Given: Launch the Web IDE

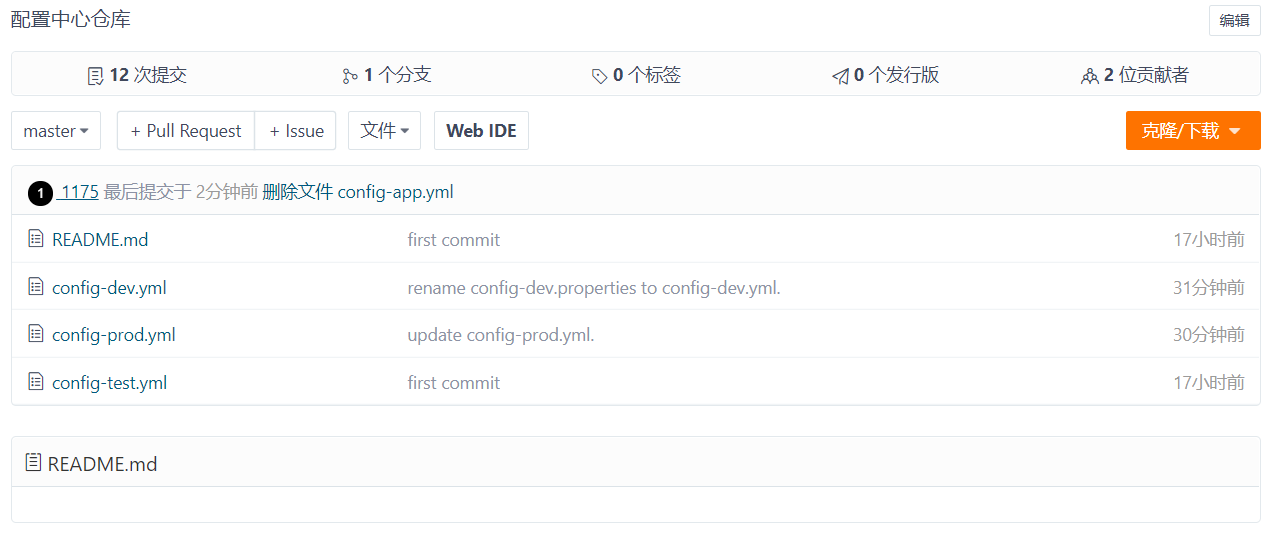Looking at the screenshot, I should pyautogui.click(x=481, y=131).
